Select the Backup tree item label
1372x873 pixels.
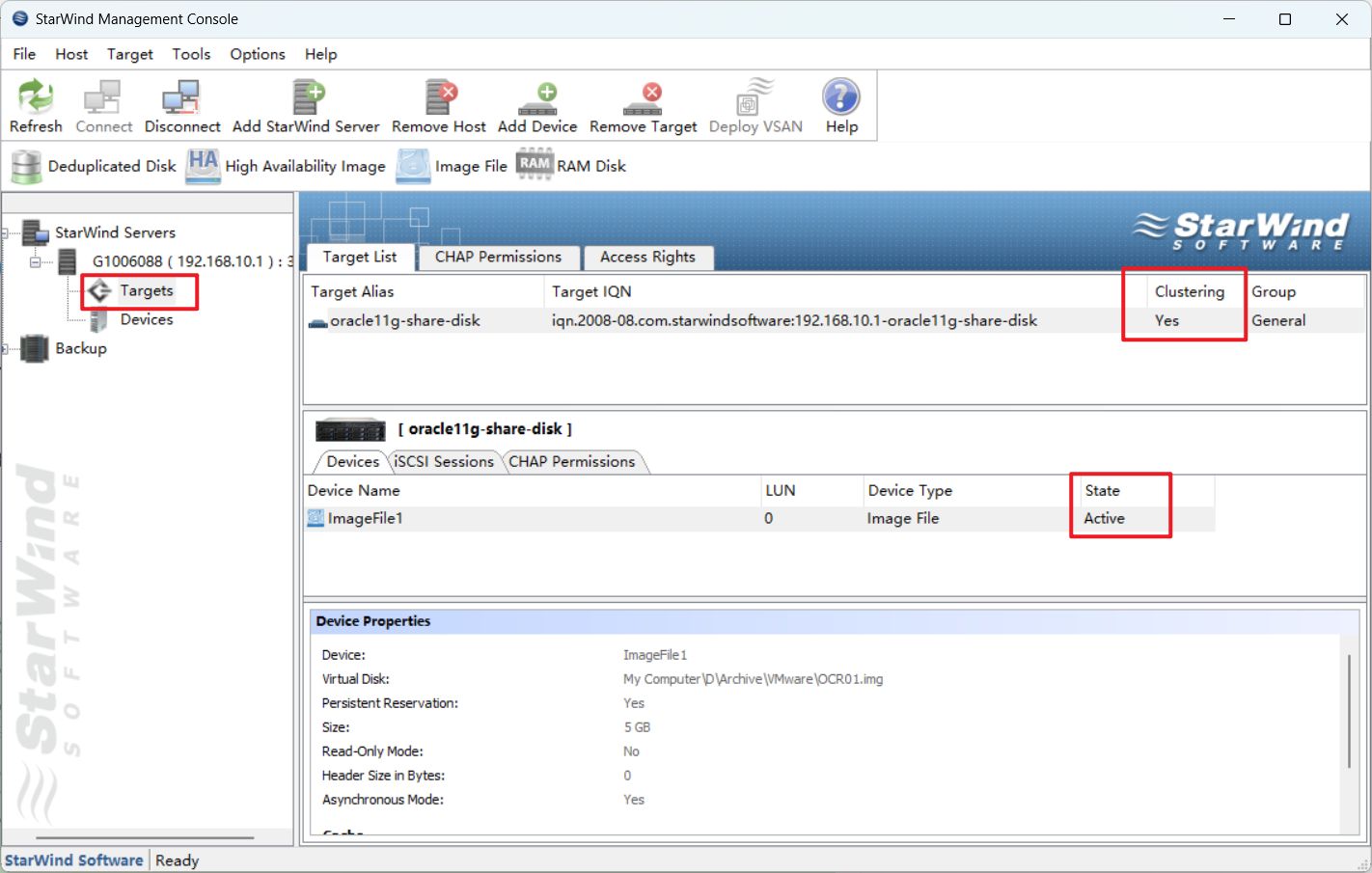coord(81,348)
